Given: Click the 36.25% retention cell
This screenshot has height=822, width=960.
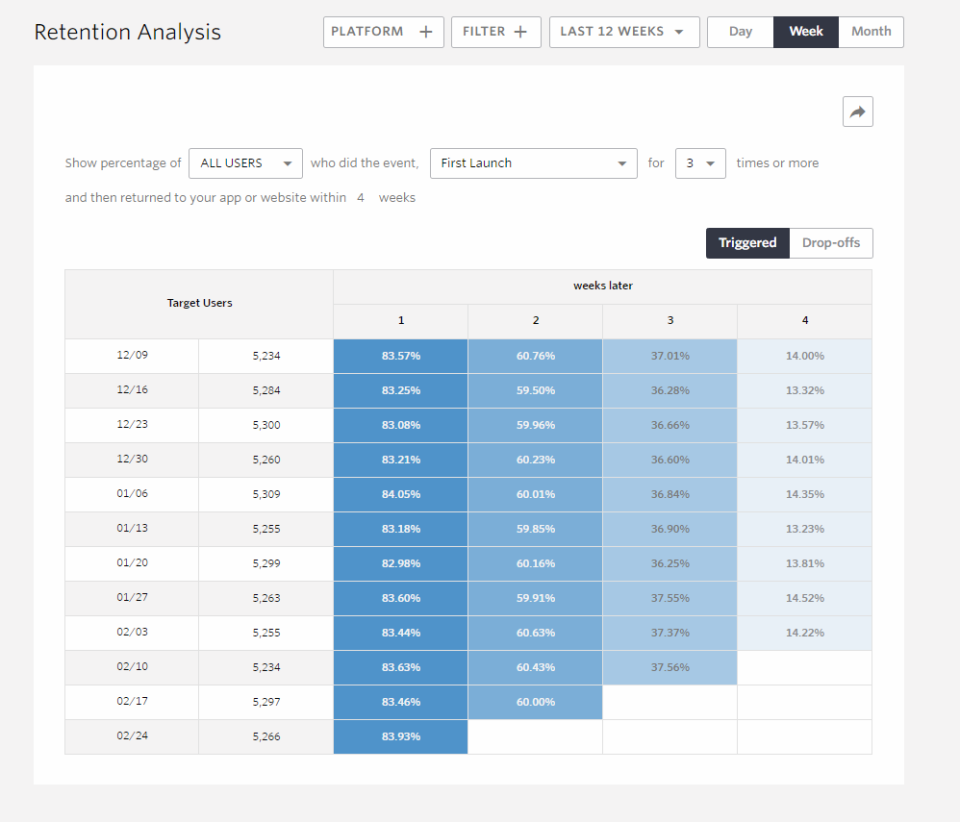Looking at the screenshot, I should (670, 564).
